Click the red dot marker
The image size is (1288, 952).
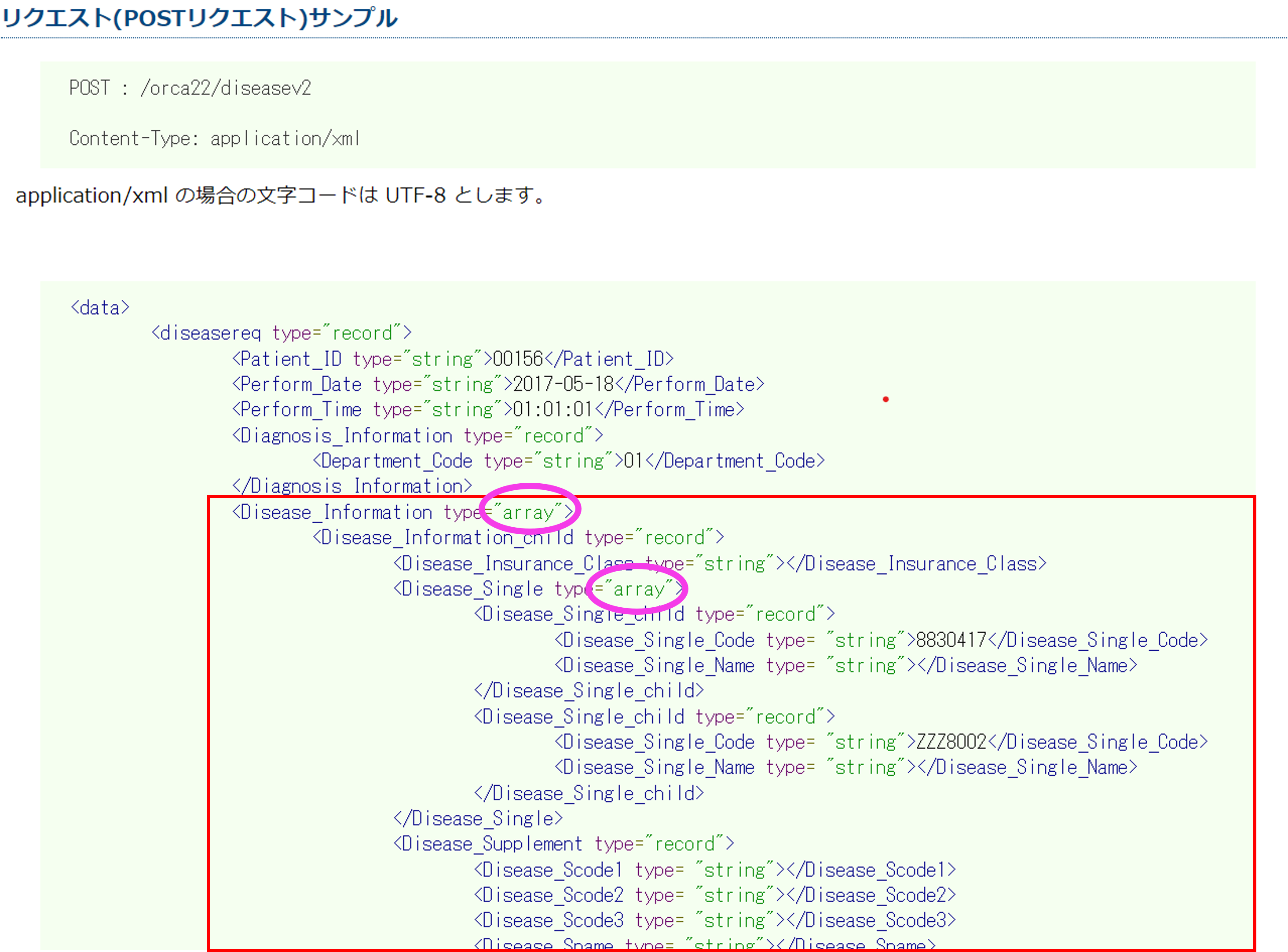tap(885, 399)
